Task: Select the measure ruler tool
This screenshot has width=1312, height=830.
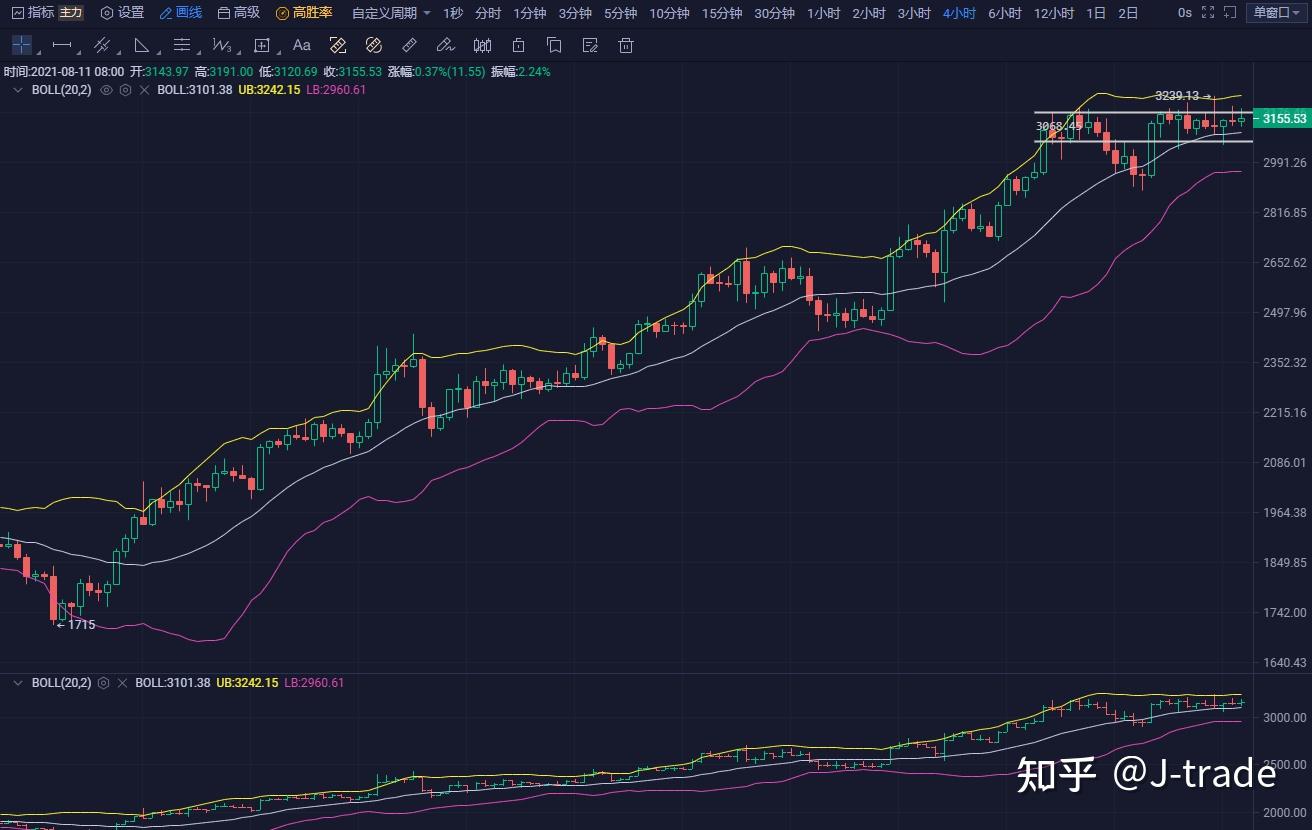Action: point(408,45)
